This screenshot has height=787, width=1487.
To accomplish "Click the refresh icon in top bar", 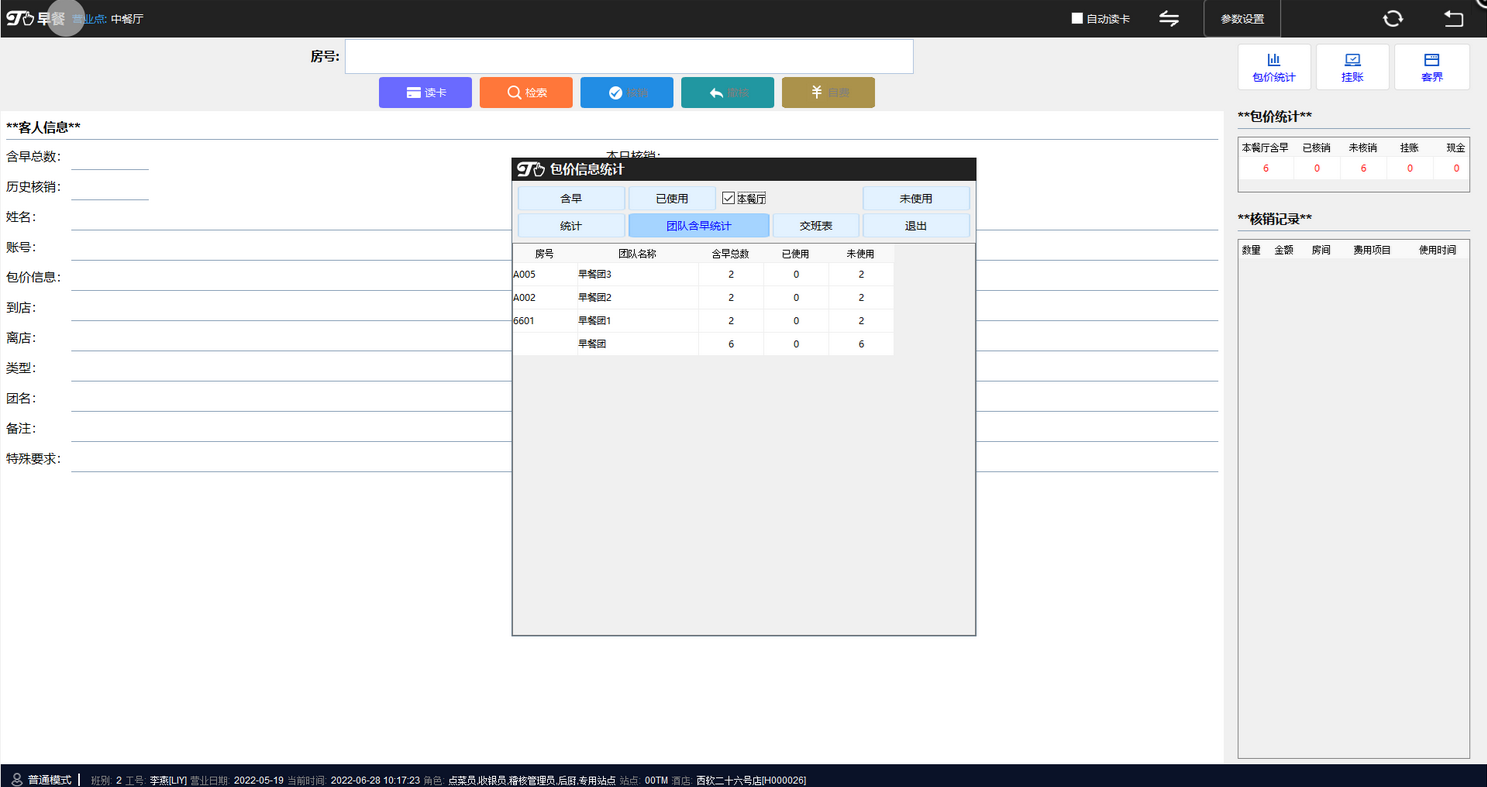I will (x=1392, y=19).
